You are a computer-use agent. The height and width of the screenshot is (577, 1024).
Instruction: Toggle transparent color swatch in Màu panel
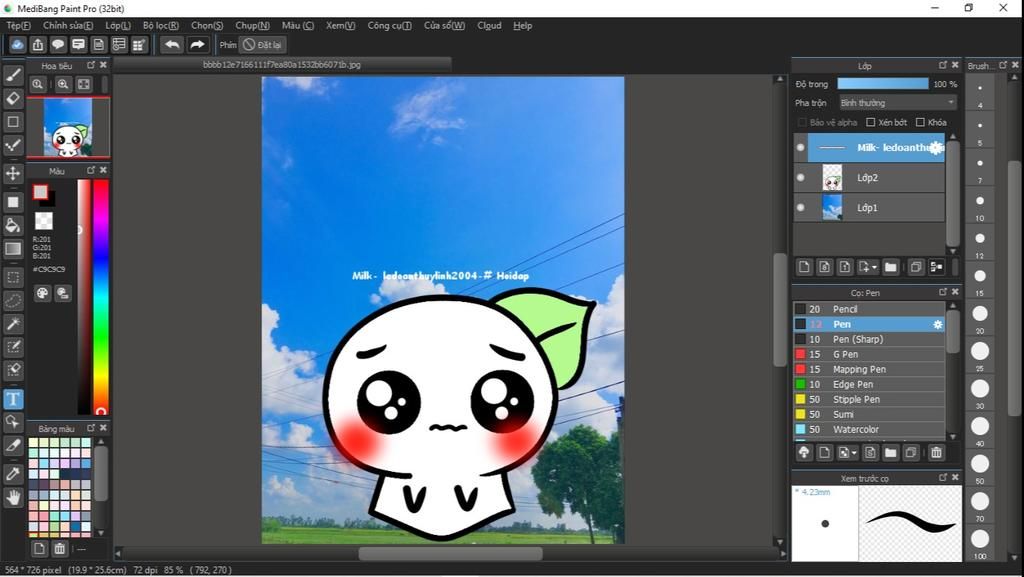coord(44,221)
